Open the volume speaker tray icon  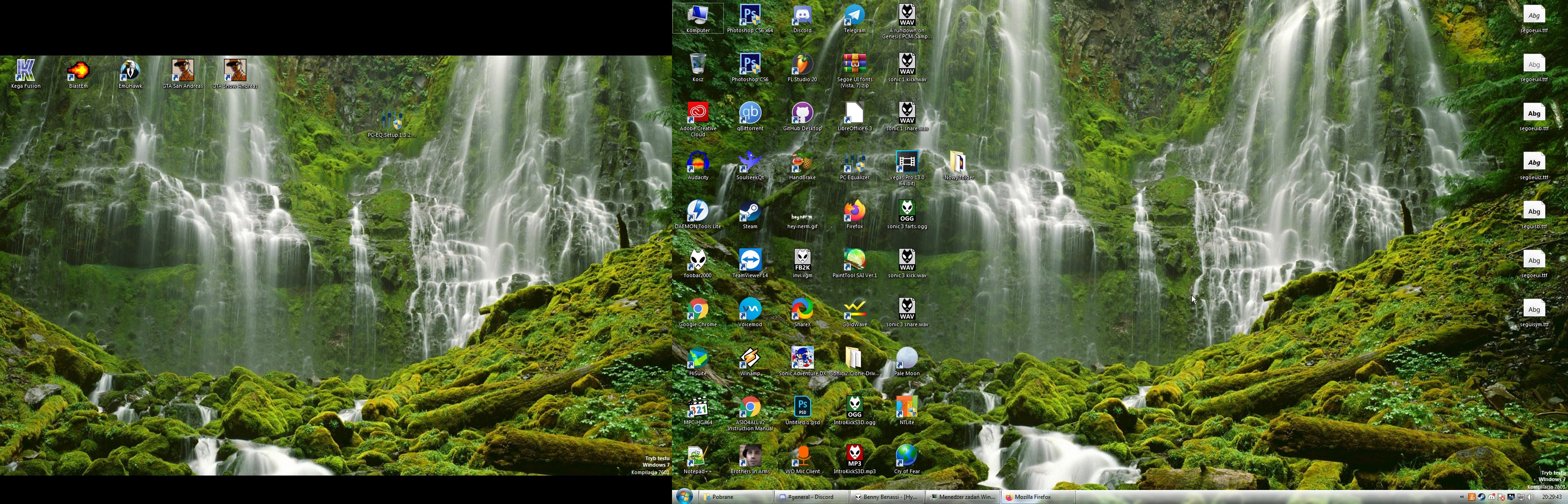[x=1530, y=497]
